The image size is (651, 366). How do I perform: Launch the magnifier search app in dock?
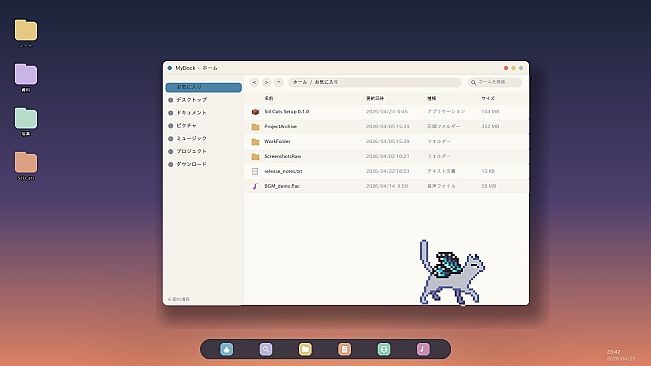266,349
